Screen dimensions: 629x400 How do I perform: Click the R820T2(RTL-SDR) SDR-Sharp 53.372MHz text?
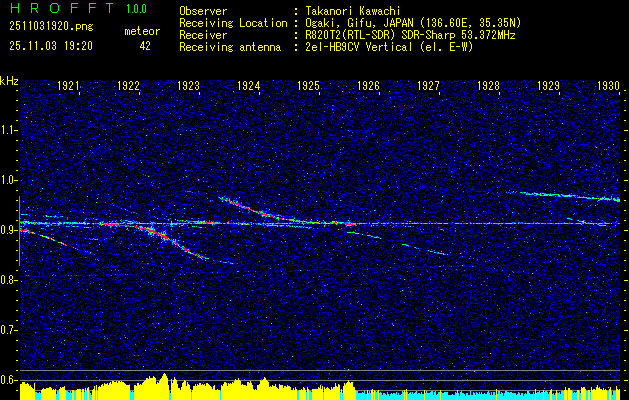click(x=410, y=35)
